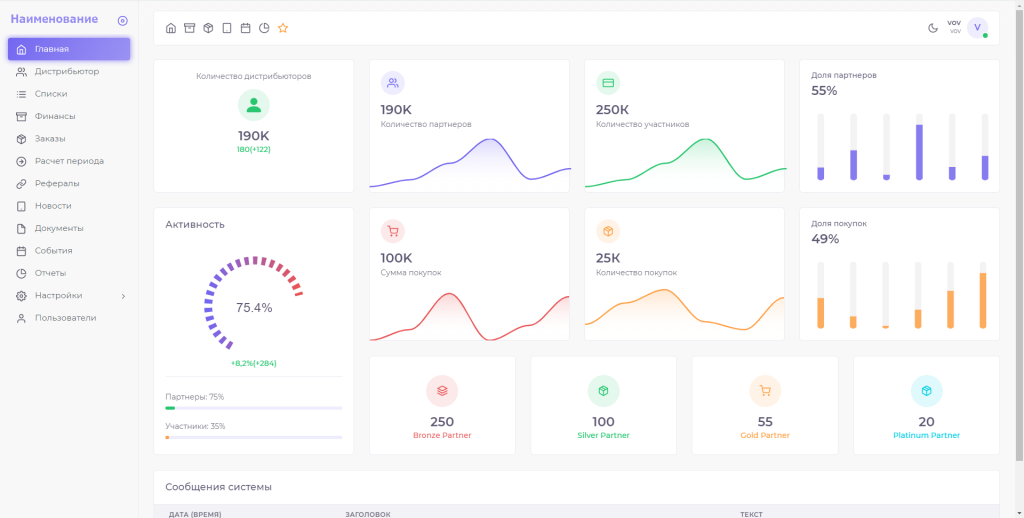Viewport: 1024px width, 518px height.
Task: Click the orange star bookmark icon
Action: 283,28
